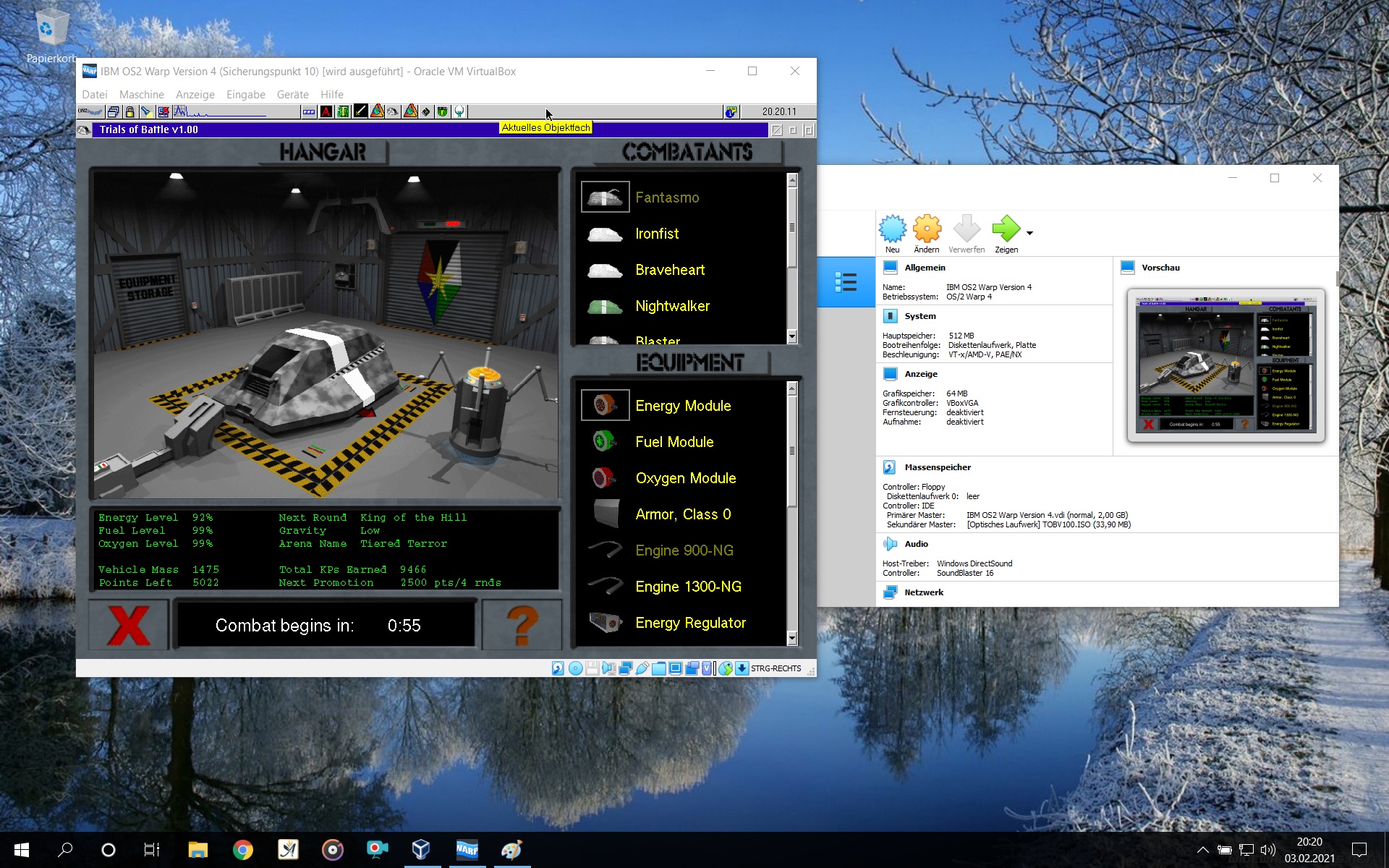Open Google Chrome from the taskbar
The height and width of the screenshot is (868, 1389).
243,850
